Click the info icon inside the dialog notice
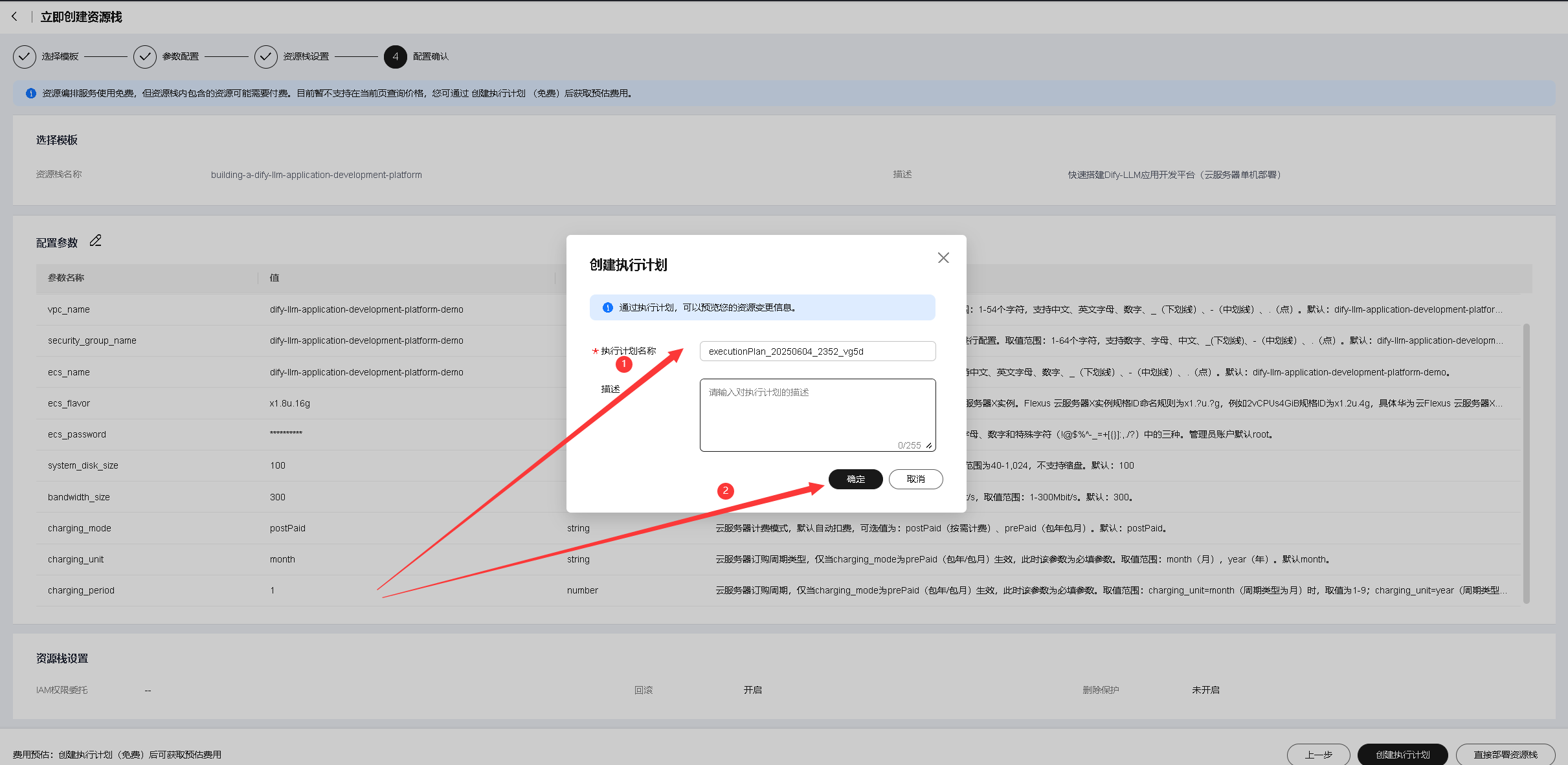Viewport: 1568px width, 765px height. tap(607, 307)
